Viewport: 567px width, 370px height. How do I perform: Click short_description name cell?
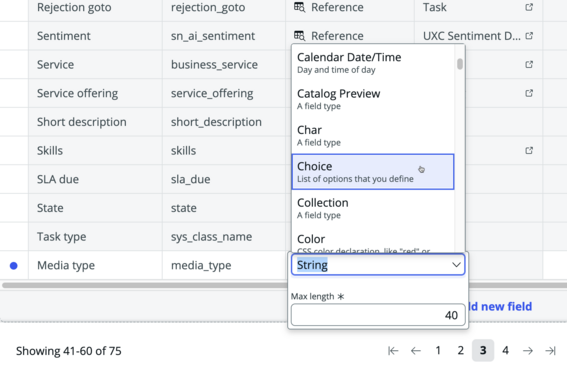tap(224, 122)
